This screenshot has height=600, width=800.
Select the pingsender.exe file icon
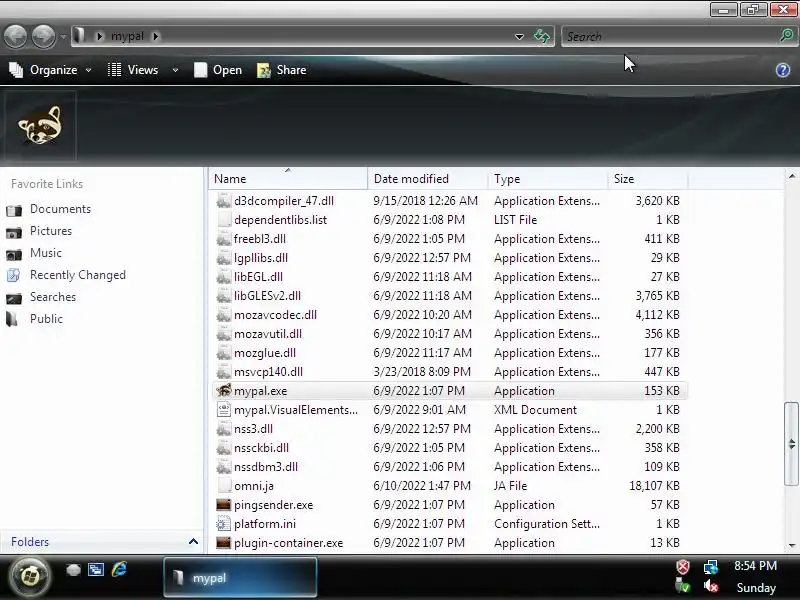[223, 505]
